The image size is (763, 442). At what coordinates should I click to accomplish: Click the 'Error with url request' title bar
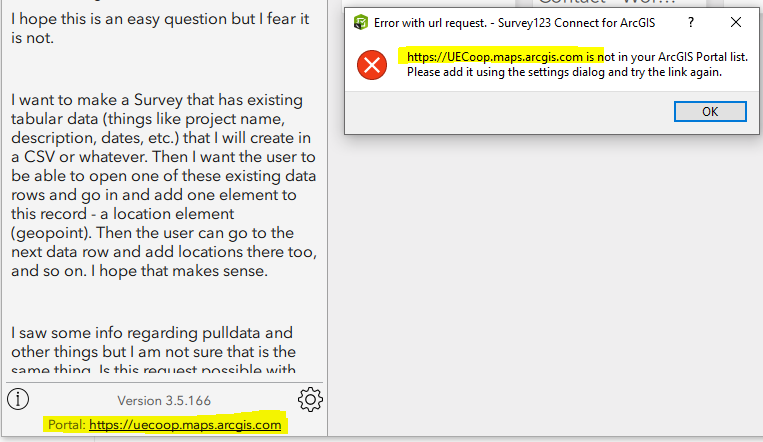click(x=514, y=23)
